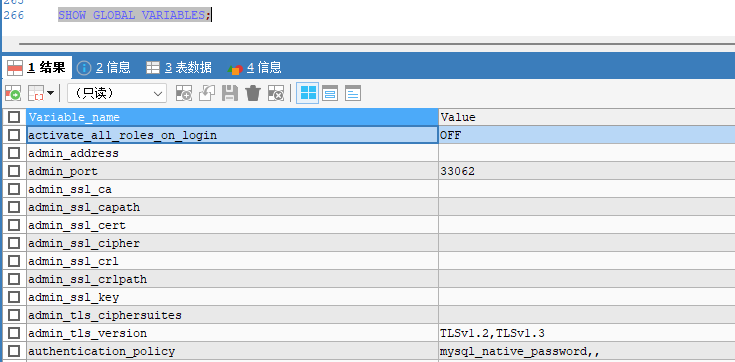Viewport: 735px width, 362px height.
Task: Select the admin_address cell
Action: [232, 153]
